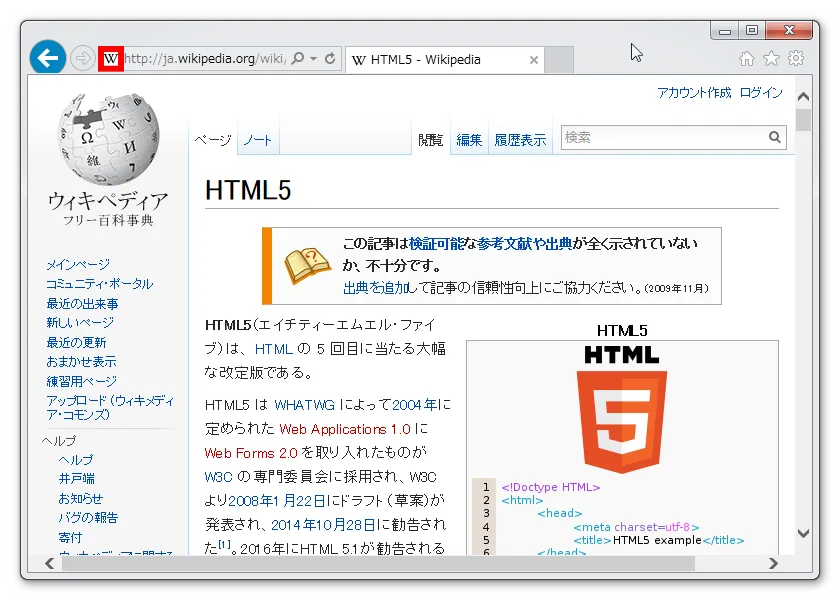The width and height of the screenshot is (840, 600).
Task: Open the address bar autocomplete dropdown arrow
Action: click(x=314, y=58)
